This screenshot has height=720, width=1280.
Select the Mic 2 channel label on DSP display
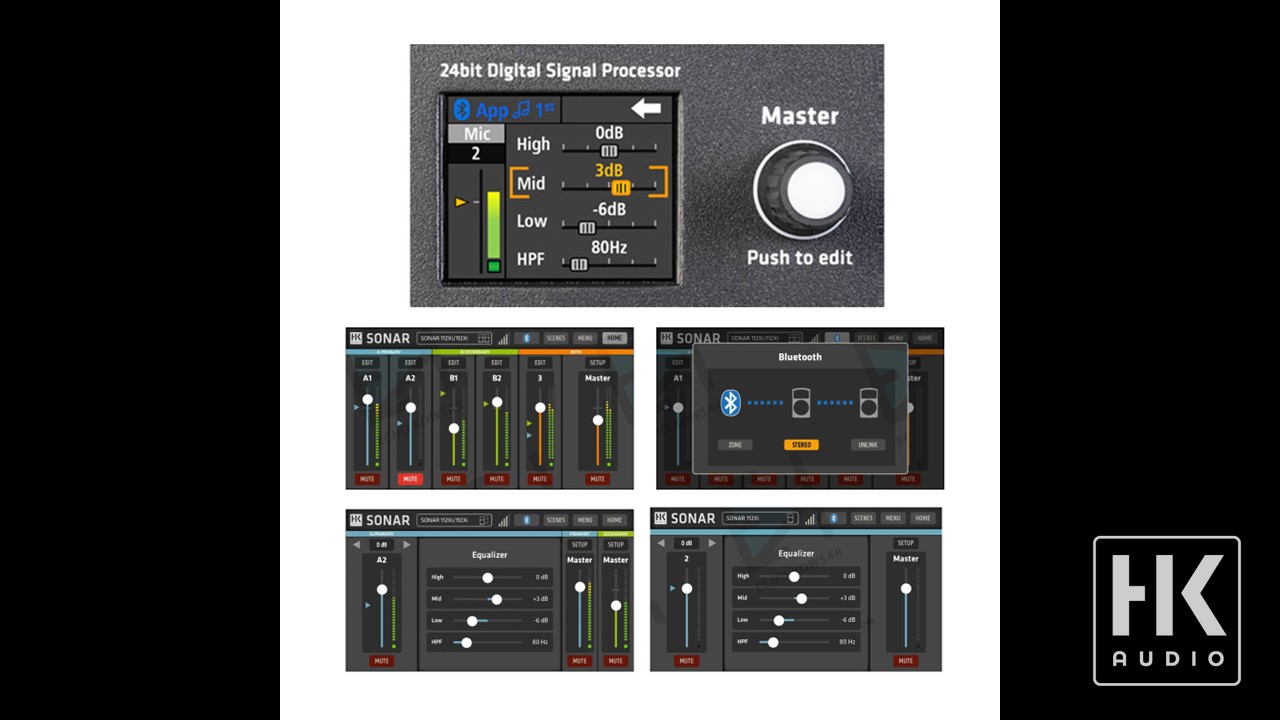476,143
